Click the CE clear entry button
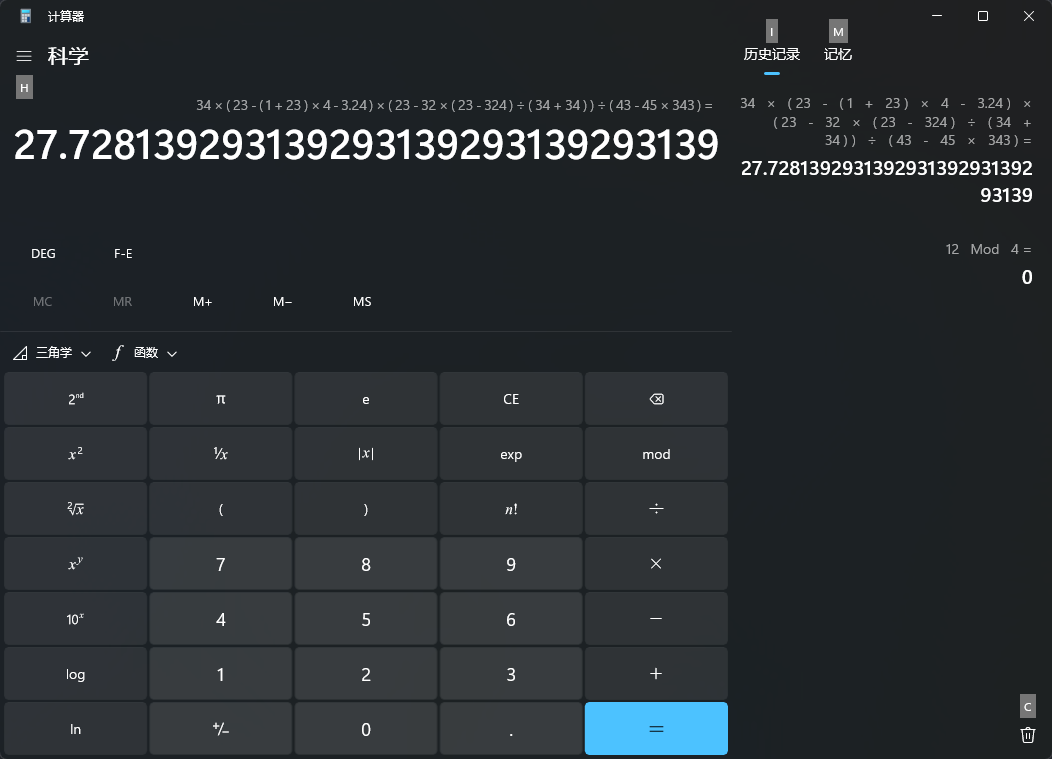Image resolution: width=1052 pixels, height=759 pixels. tap(511, 399)
